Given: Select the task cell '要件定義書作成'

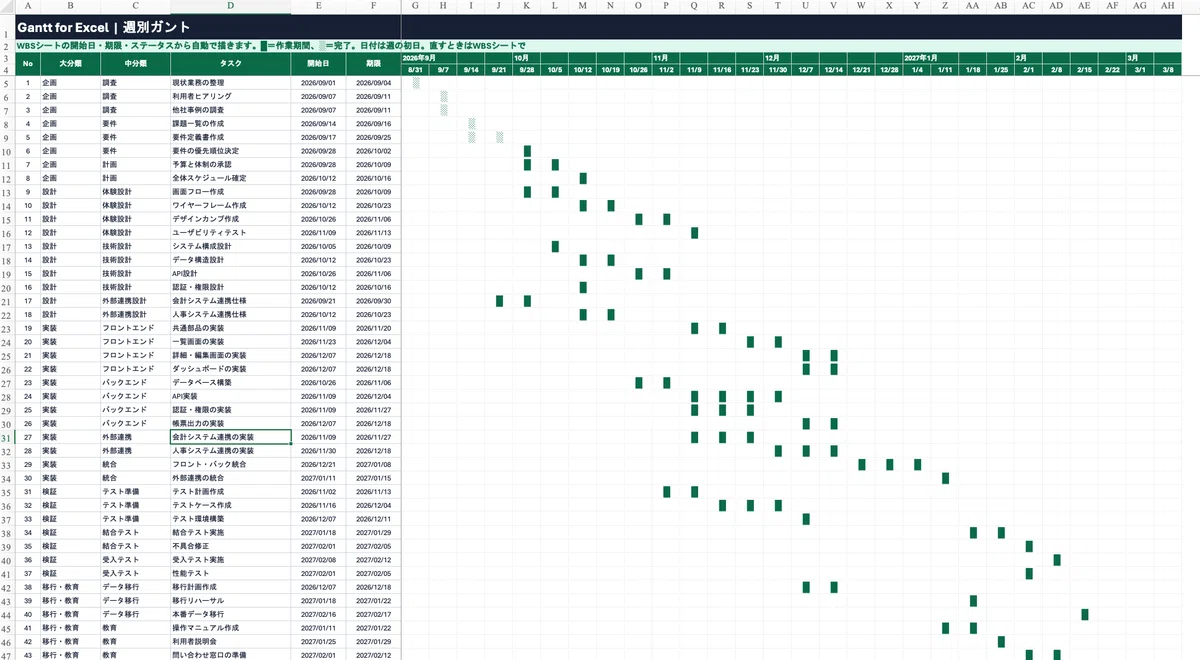Looking at the screenshot, I should pos(231,137).
